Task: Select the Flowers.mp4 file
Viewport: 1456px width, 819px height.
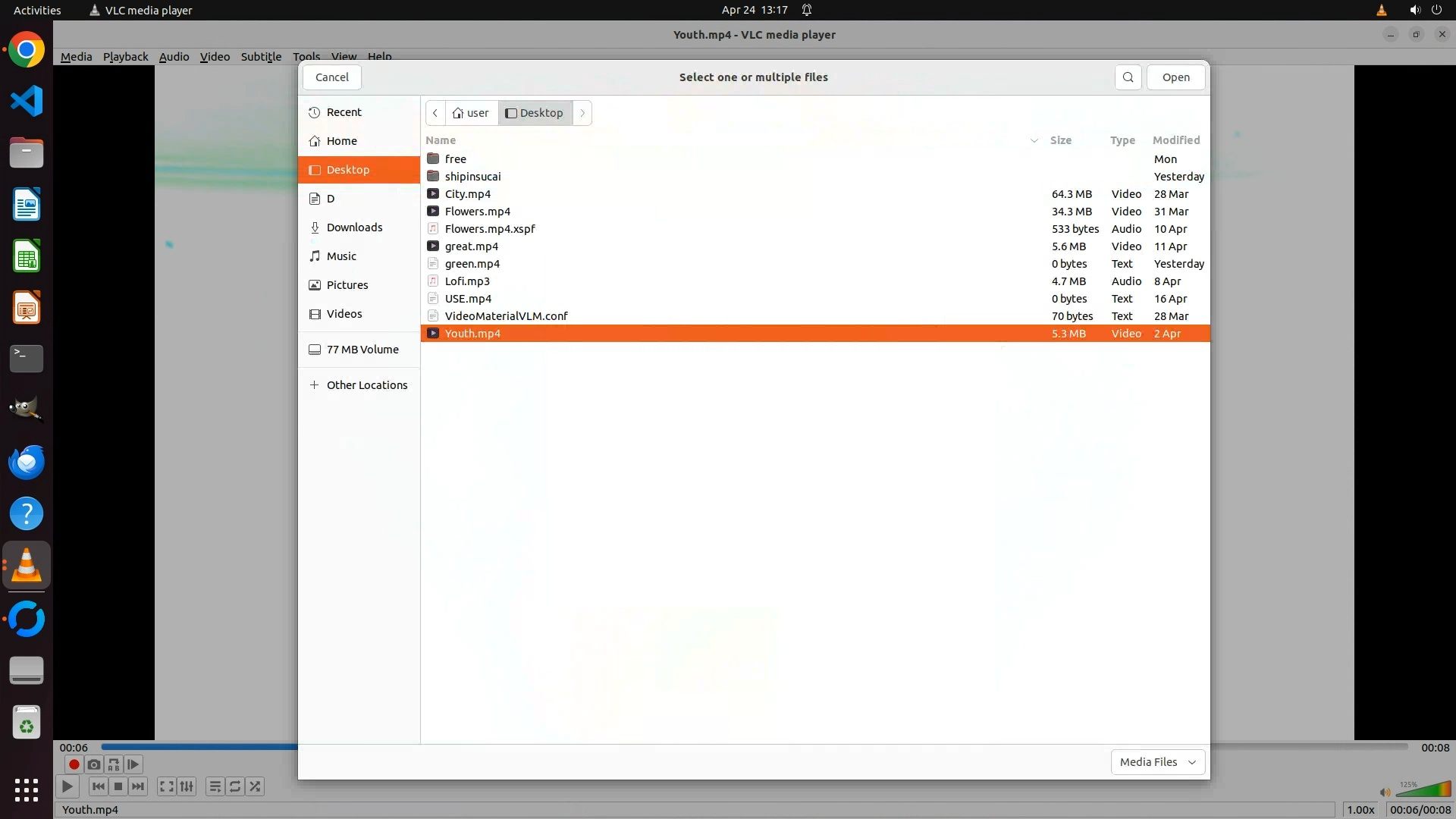Action: click(477, 212)
